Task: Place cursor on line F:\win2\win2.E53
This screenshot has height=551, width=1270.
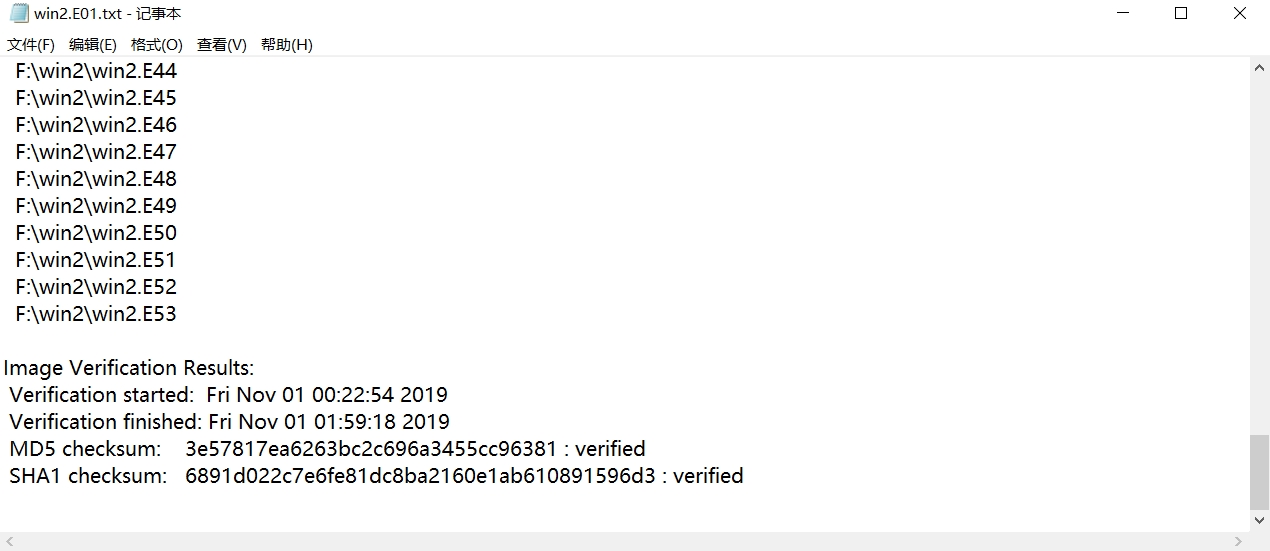Action: (96, 314)
